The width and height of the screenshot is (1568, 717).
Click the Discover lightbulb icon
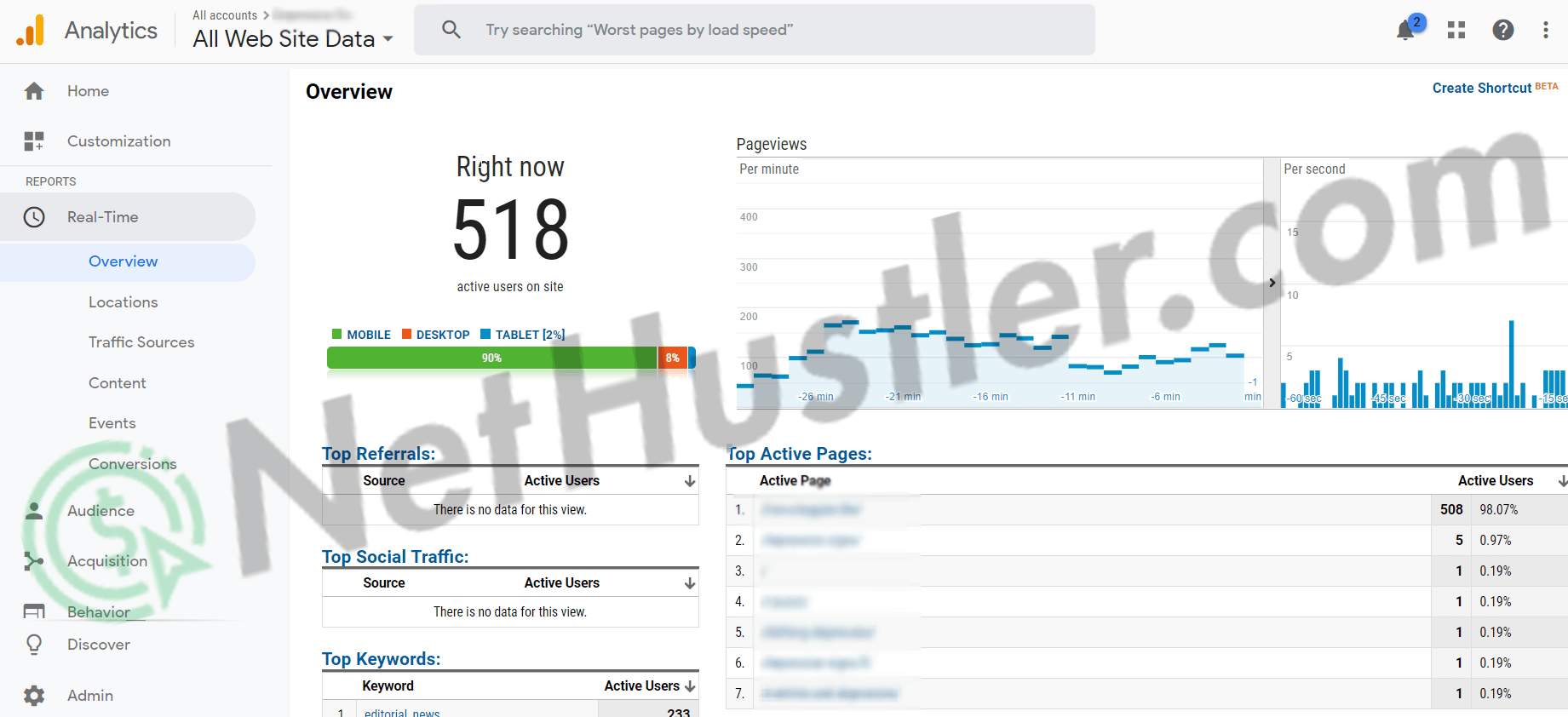pos(34,645)
